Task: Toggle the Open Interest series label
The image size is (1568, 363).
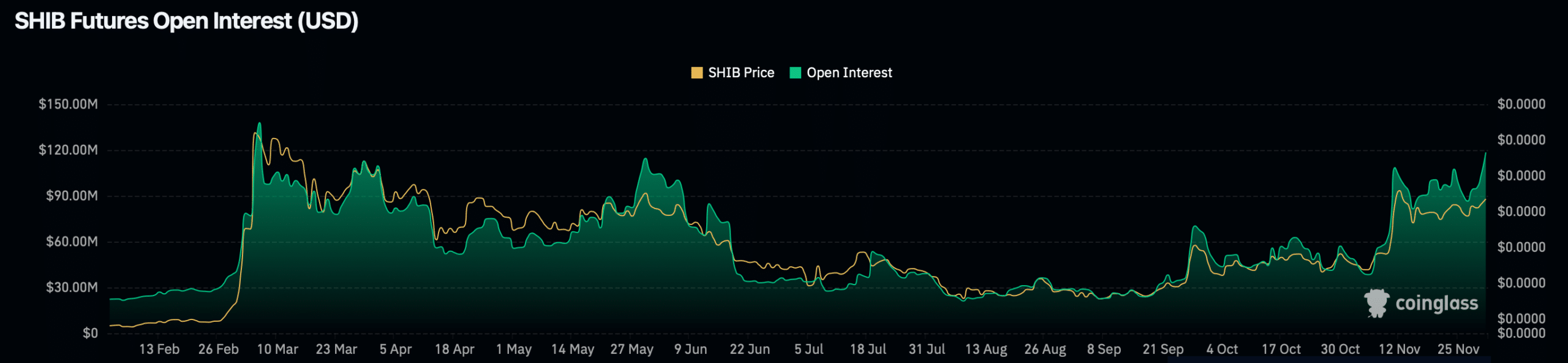Action: [849, 73]
